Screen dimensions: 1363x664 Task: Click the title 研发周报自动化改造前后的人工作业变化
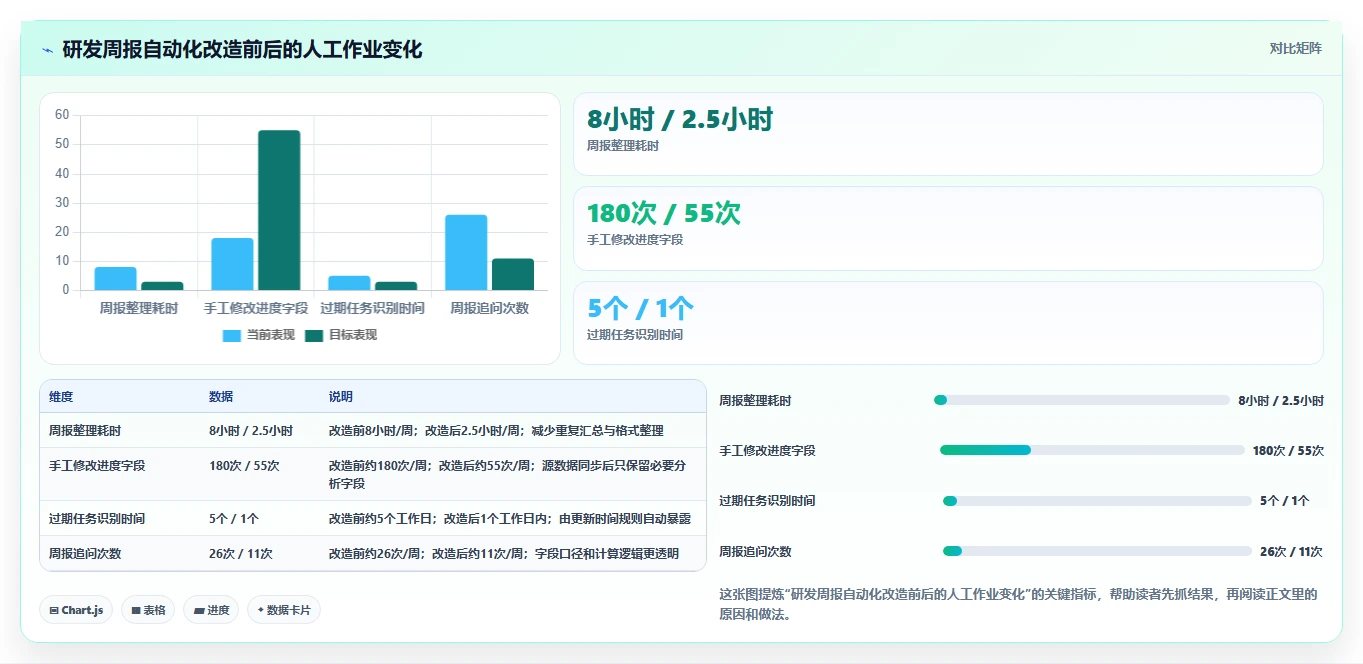coord(242,49)
